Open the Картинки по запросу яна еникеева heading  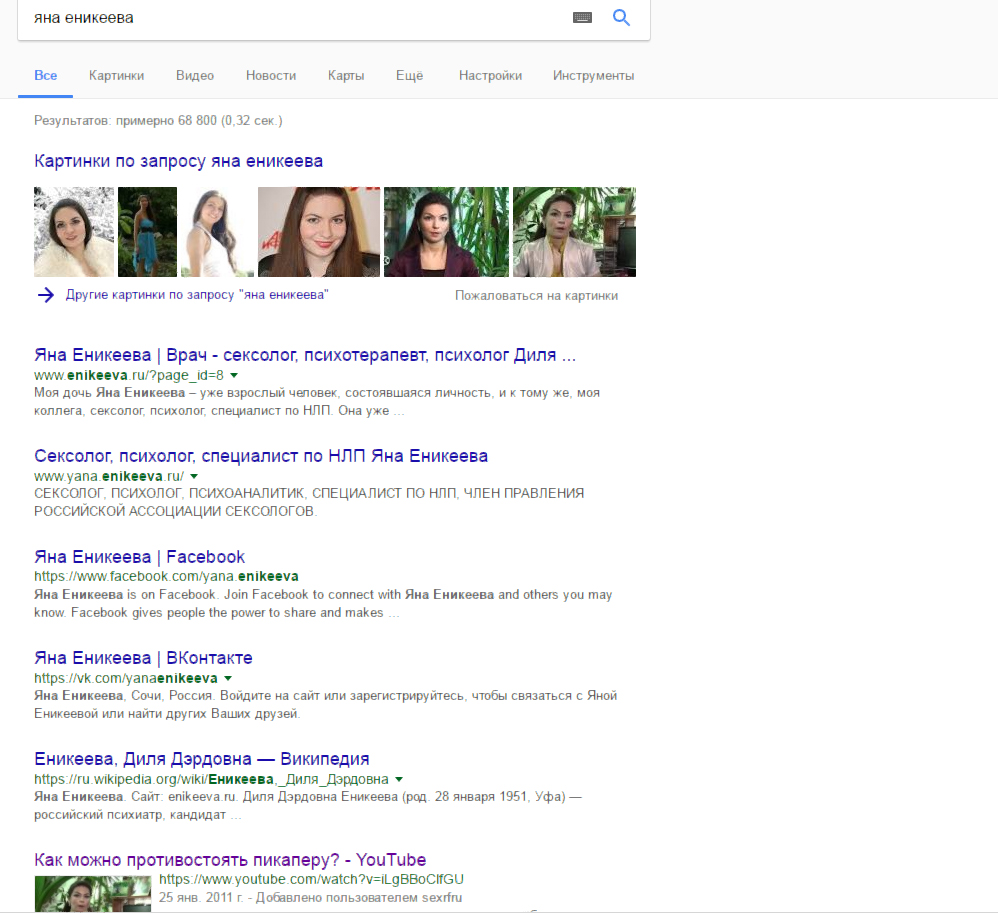[x=178, y=161]
